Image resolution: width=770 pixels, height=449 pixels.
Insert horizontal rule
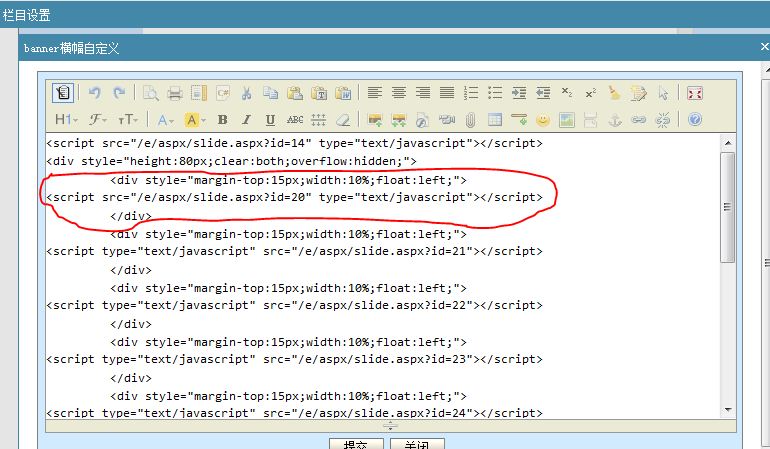pos(519,119)
